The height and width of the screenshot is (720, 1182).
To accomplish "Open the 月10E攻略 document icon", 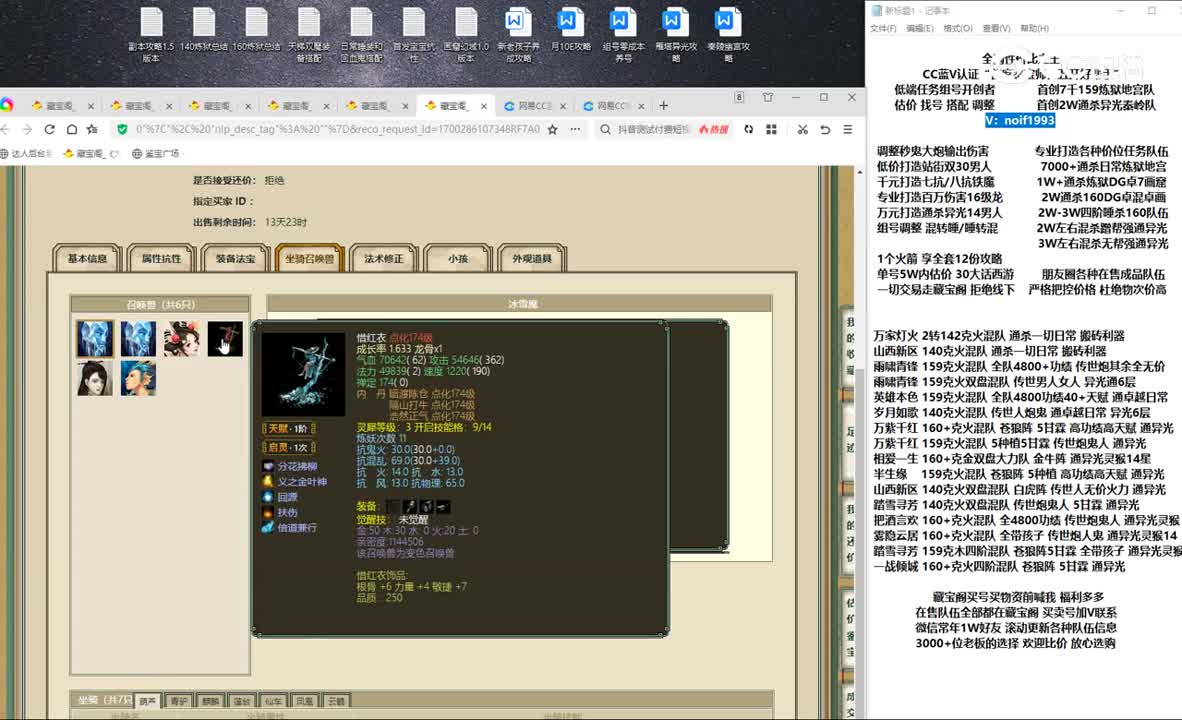I will 571,30.
